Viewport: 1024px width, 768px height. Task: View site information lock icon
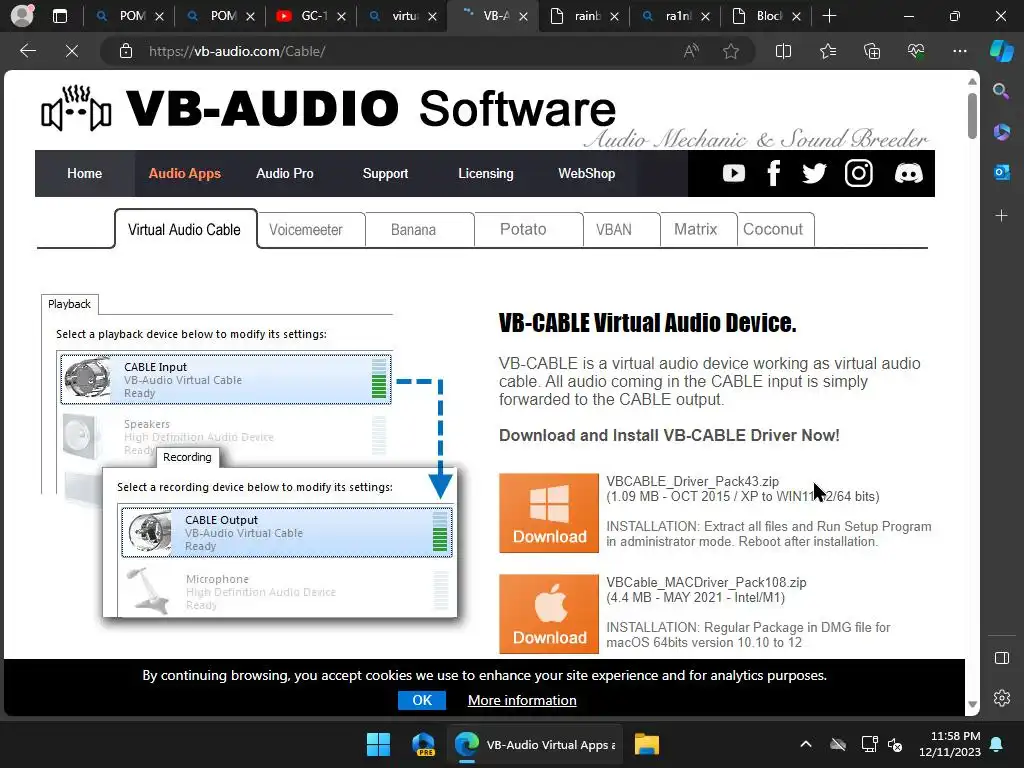tap(126, 51)
